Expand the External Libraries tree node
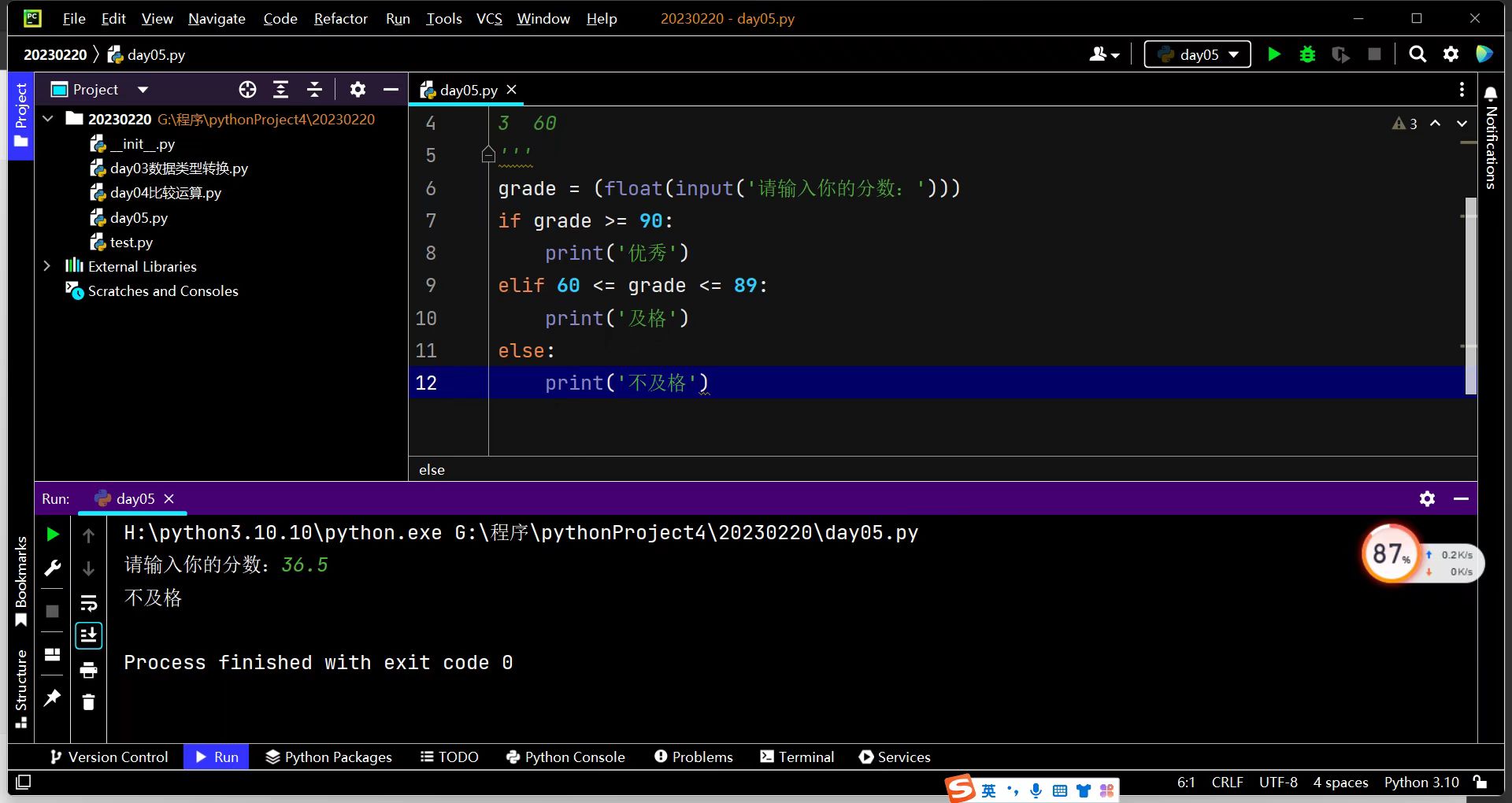Viewport: 1512px width, 803px height. pos(46,266)
